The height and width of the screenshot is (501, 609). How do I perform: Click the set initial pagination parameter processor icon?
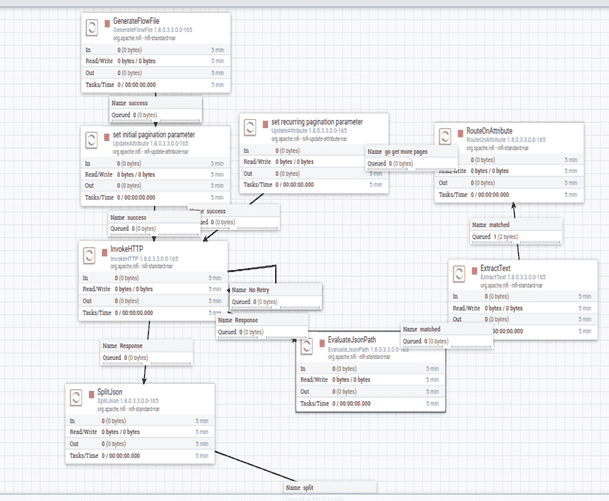pyautogui.click(x=93, y=139)
